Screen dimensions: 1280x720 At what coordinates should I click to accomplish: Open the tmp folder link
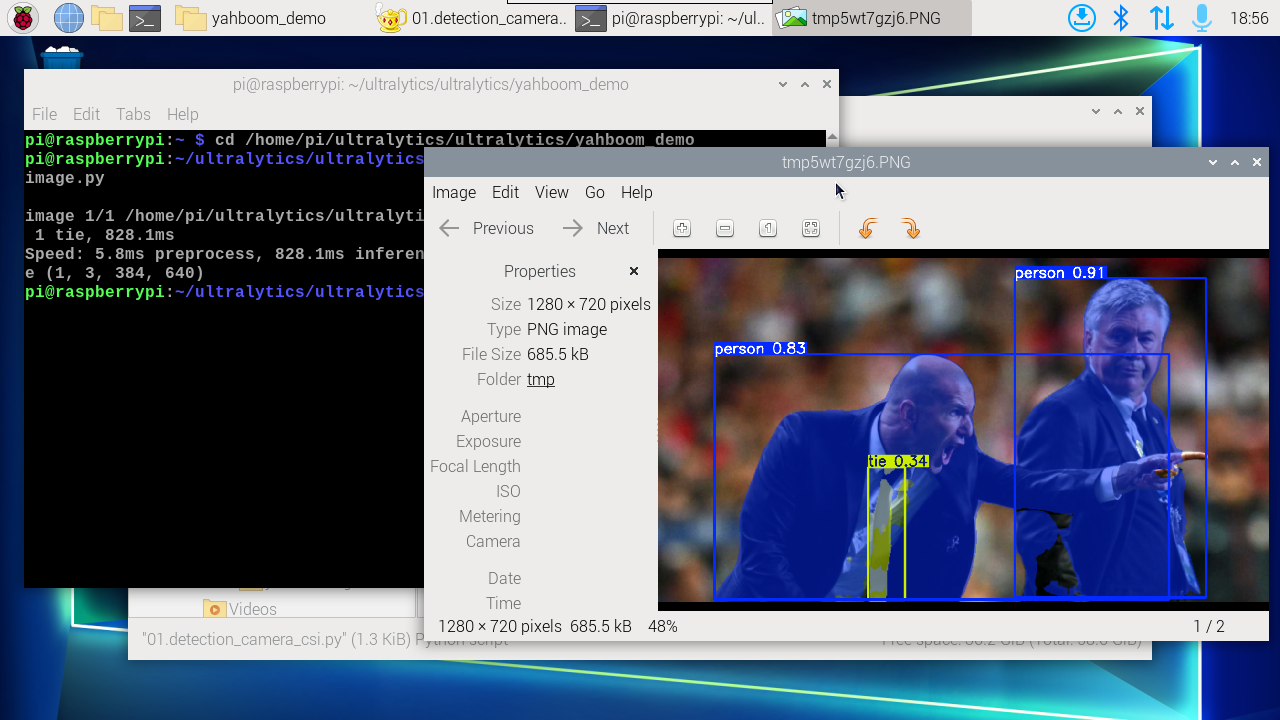click(x=541, y=379)
